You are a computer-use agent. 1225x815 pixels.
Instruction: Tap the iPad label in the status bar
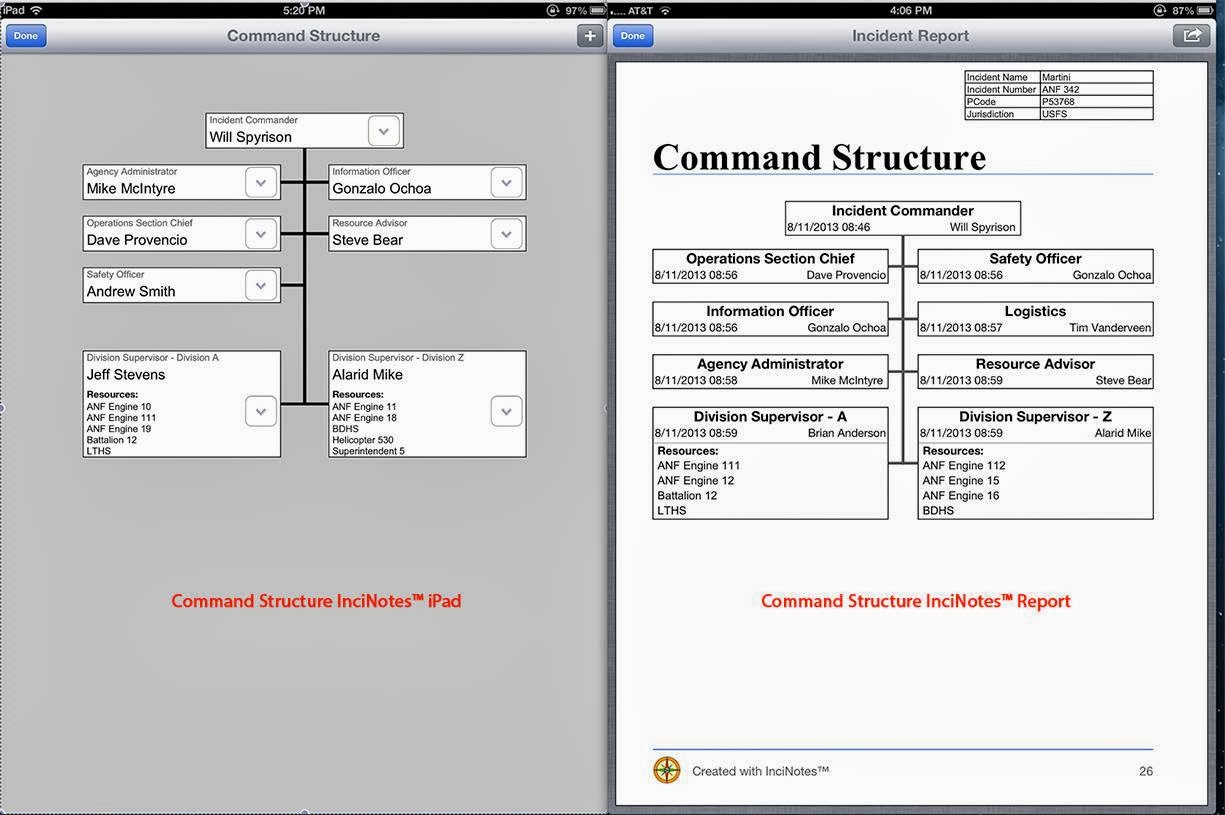point(15,9)
